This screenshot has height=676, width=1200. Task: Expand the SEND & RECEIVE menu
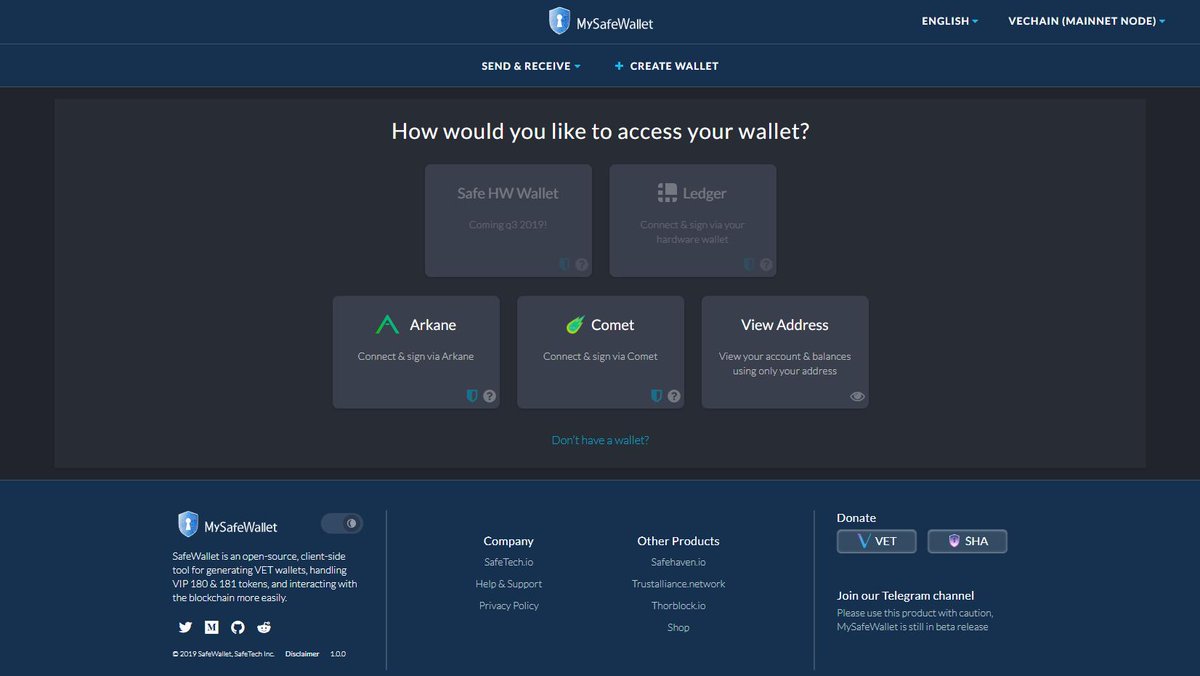tap(531, 66)
